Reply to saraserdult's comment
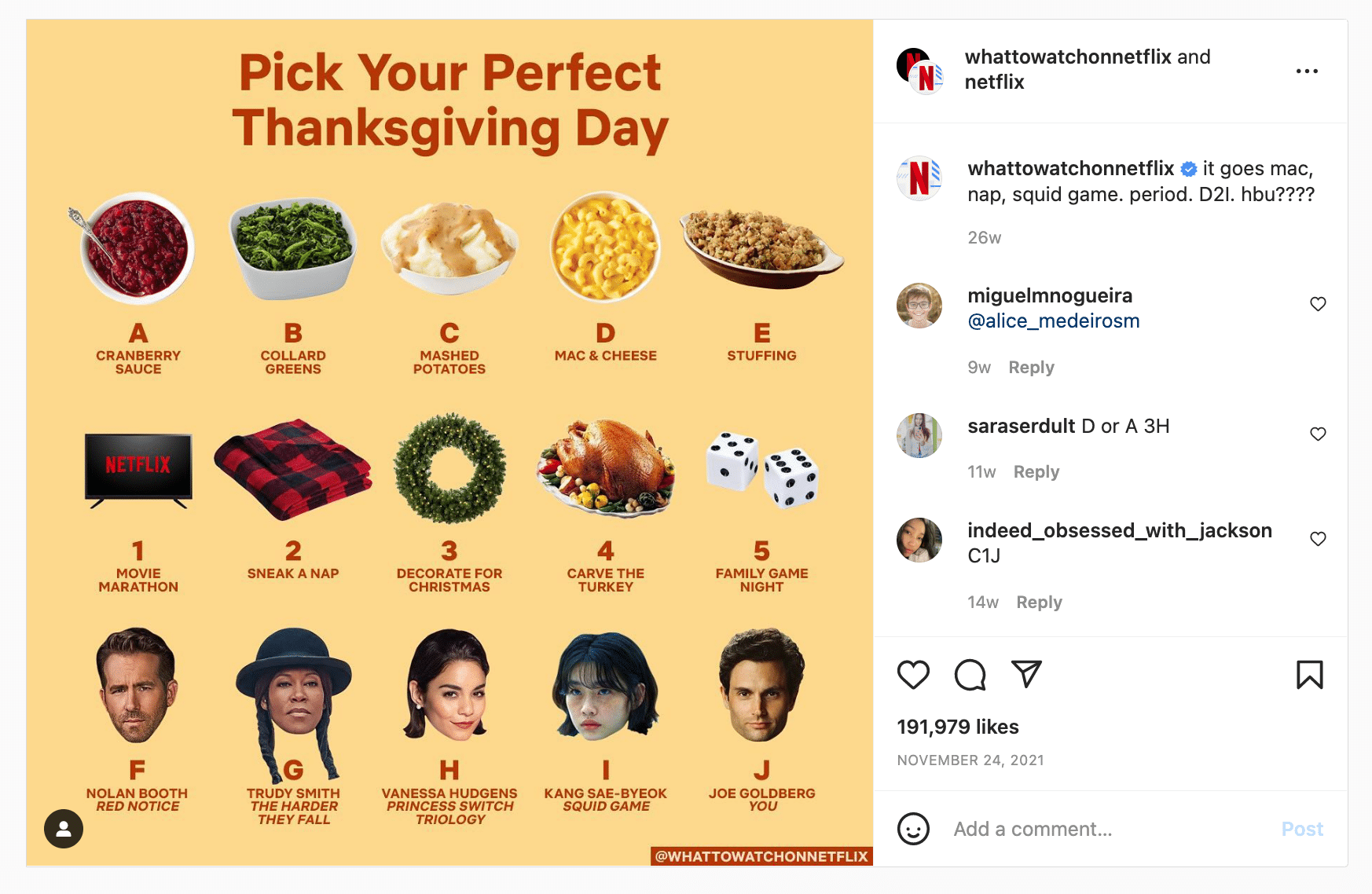The image size is (1372, 894). [x=1036, y=471]
